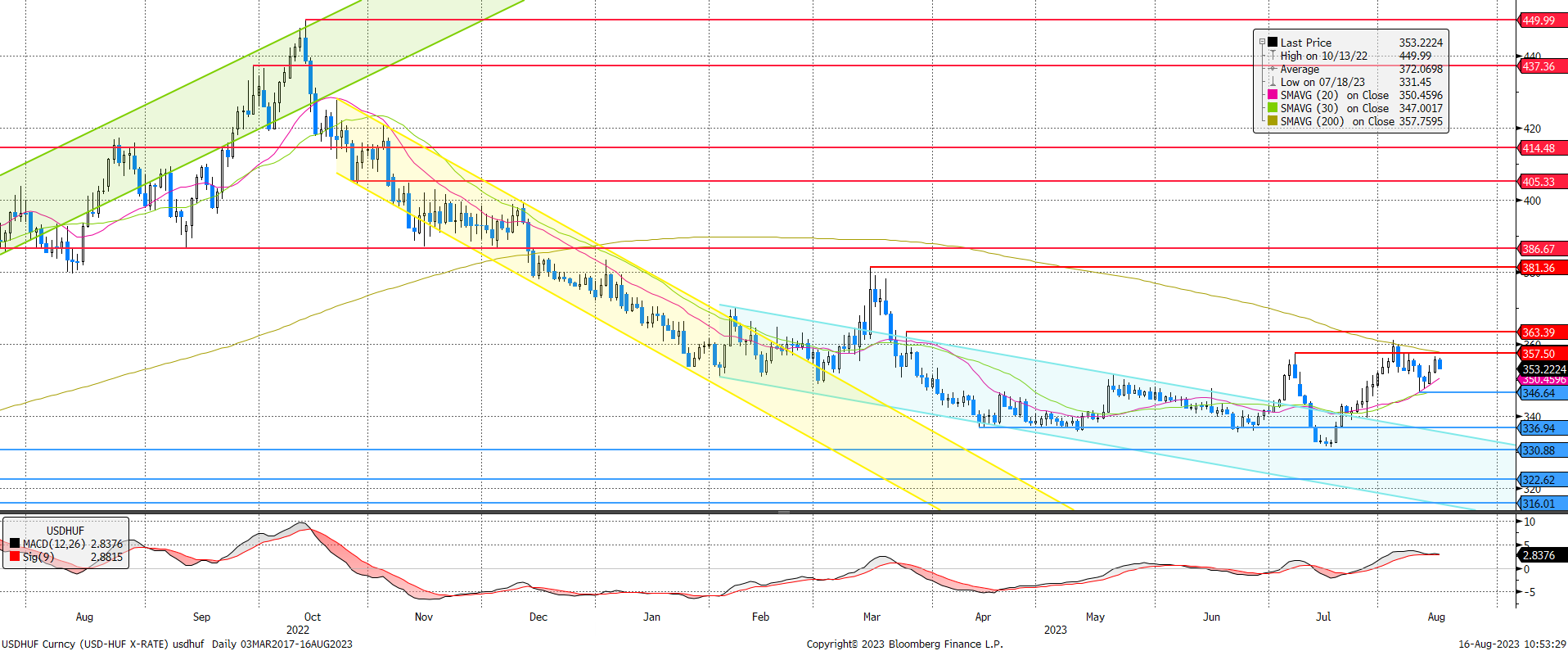Click the 400 price axis label
The width and height of the screenshot is (1568, 651).
[1532, 201]
